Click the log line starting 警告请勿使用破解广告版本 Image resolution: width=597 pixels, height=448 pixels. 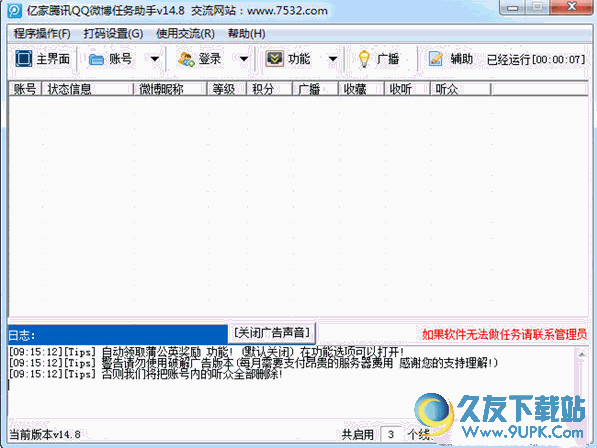(x=253, y=363)
